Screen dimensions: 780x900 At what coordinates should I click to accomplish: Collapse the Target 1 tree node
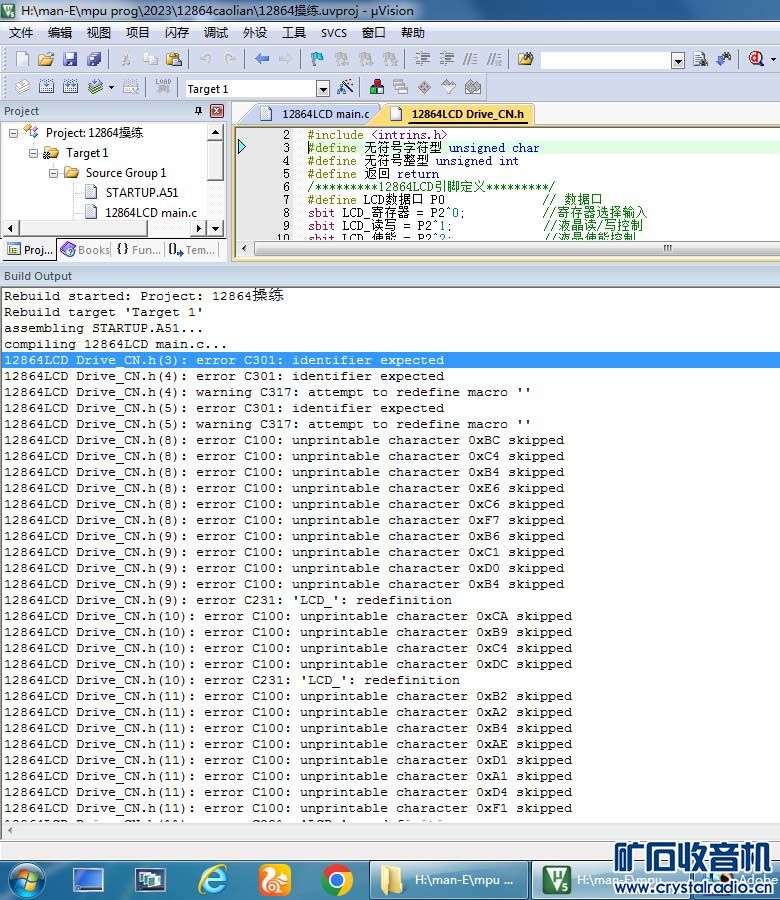click(x=35, y=153)
